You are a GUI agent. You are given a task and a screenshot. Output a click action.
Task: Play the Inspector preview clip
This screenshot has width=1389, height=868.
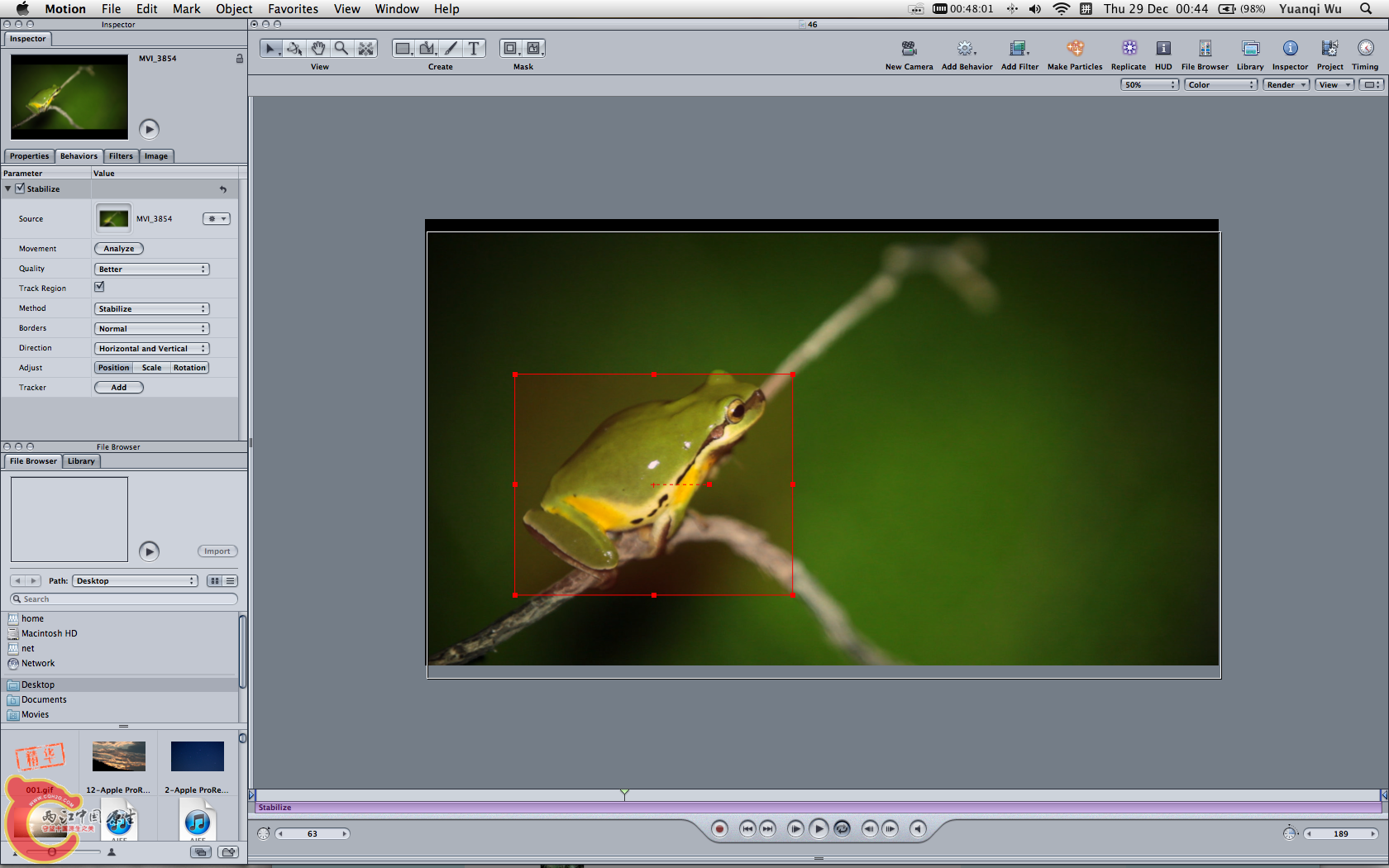click(149, 129)
